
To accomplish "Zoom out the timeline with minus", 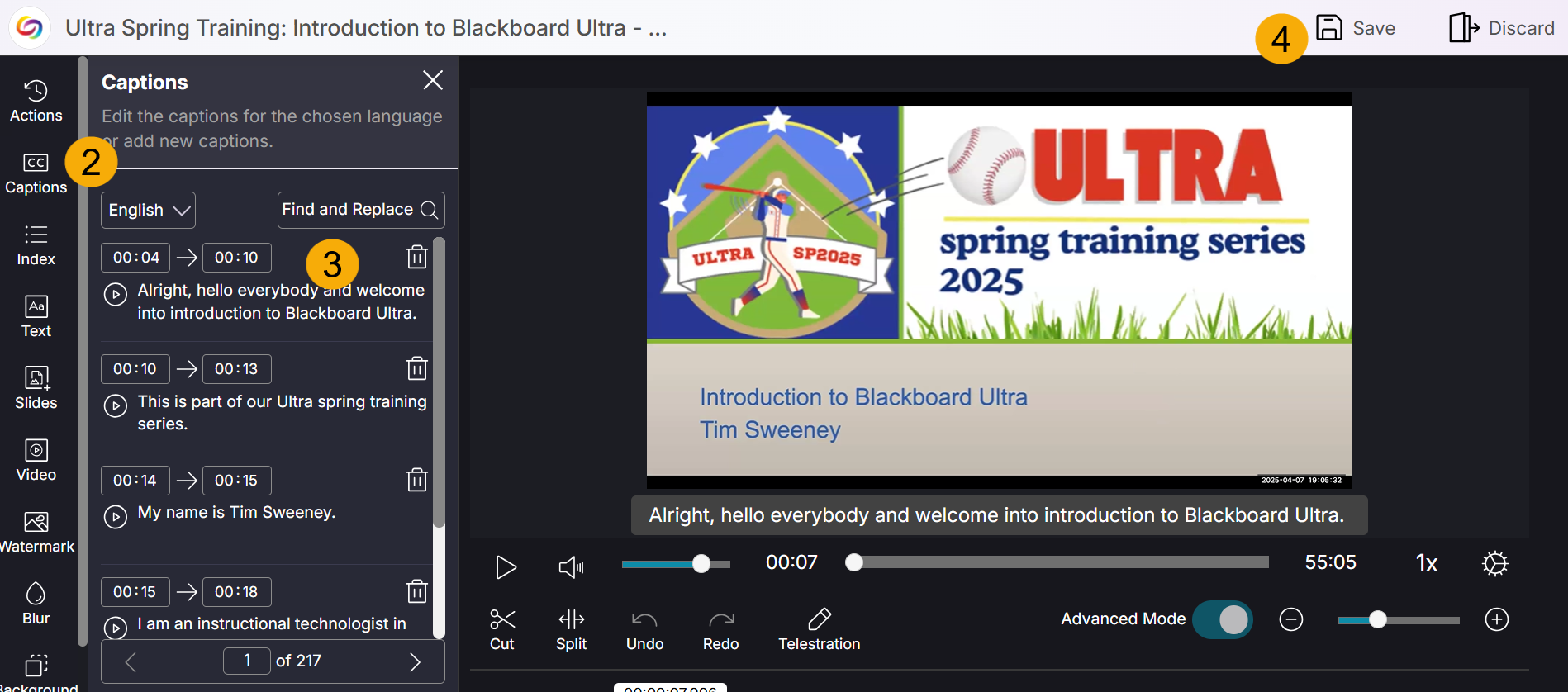I will point(1291,619).
